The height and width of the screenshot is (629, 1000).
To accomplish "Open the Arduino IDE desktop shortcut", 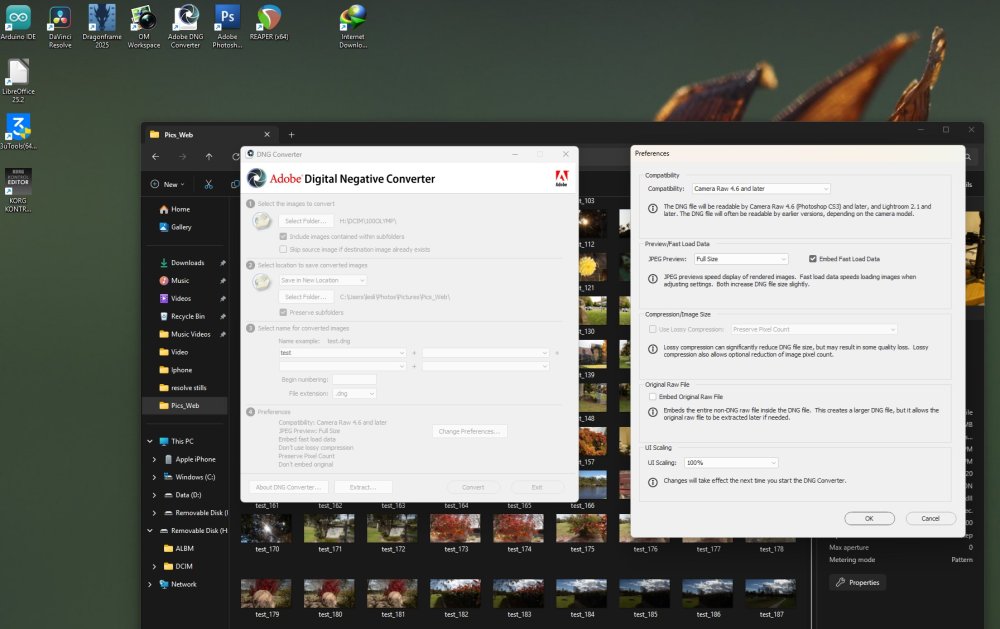I will tap(18, 19).
